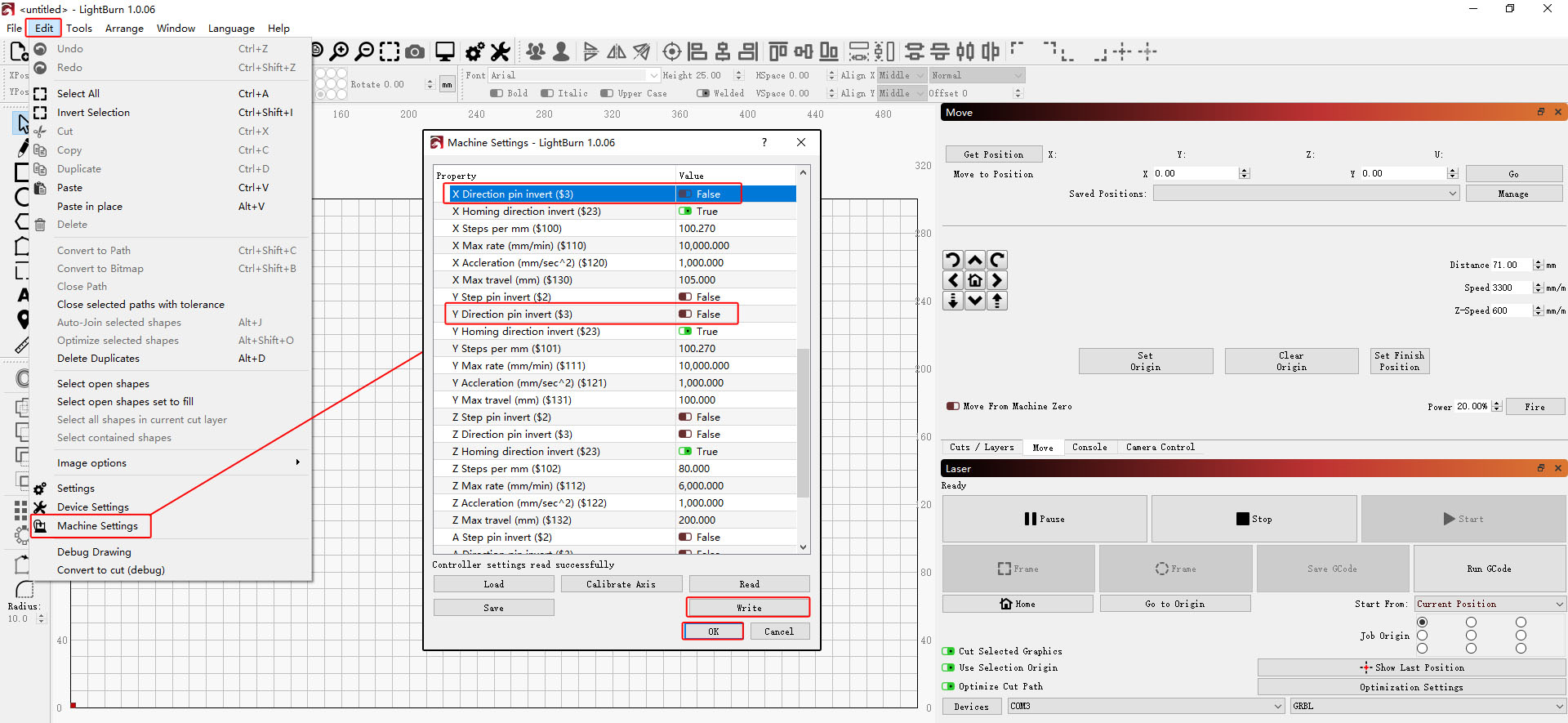Click the Distance stepper in Move panel
The height and width of the screenshot is (723, 1568).
(x=1539, y=265)
